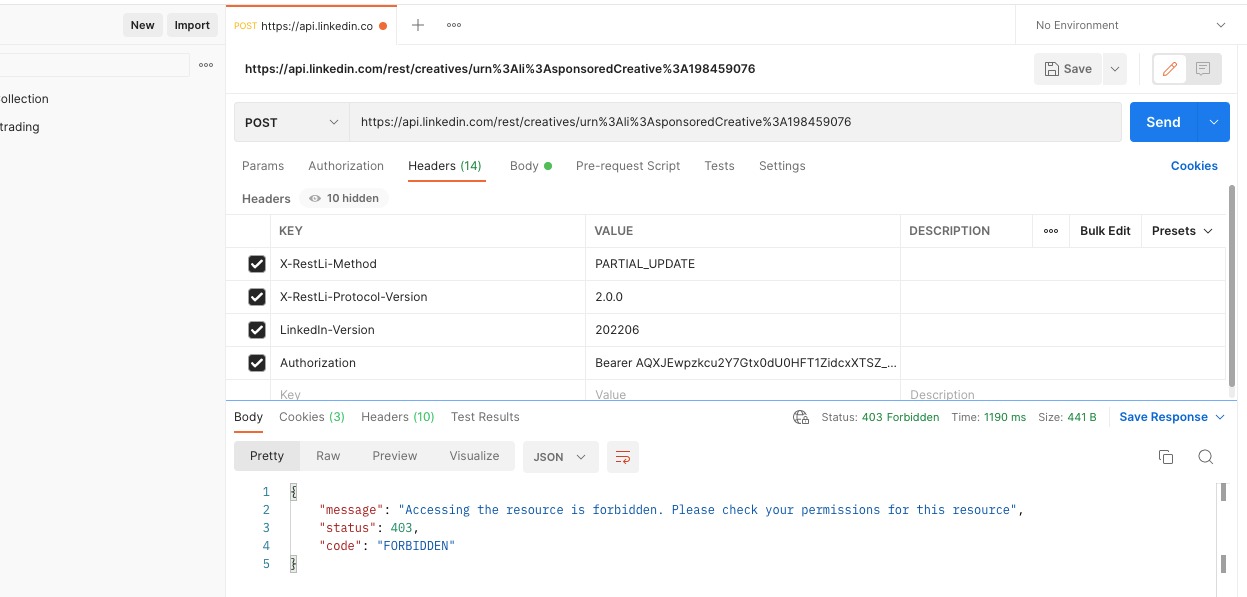Open more actions on the request tab
The width and height of the screenshot is (1247, 597).
[453, 24]
